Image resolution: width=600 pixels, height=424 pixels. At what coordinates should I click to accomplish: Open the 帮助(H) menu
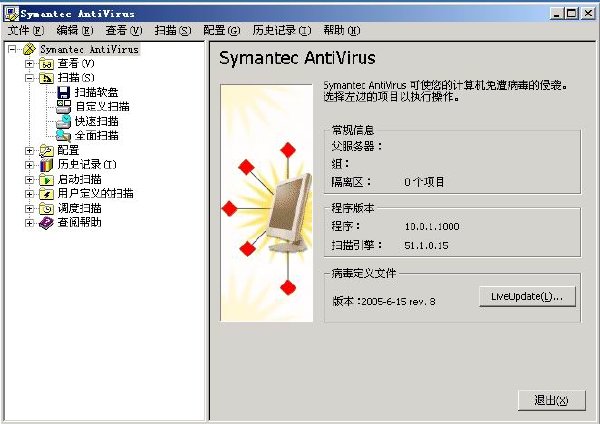[342, 30]
